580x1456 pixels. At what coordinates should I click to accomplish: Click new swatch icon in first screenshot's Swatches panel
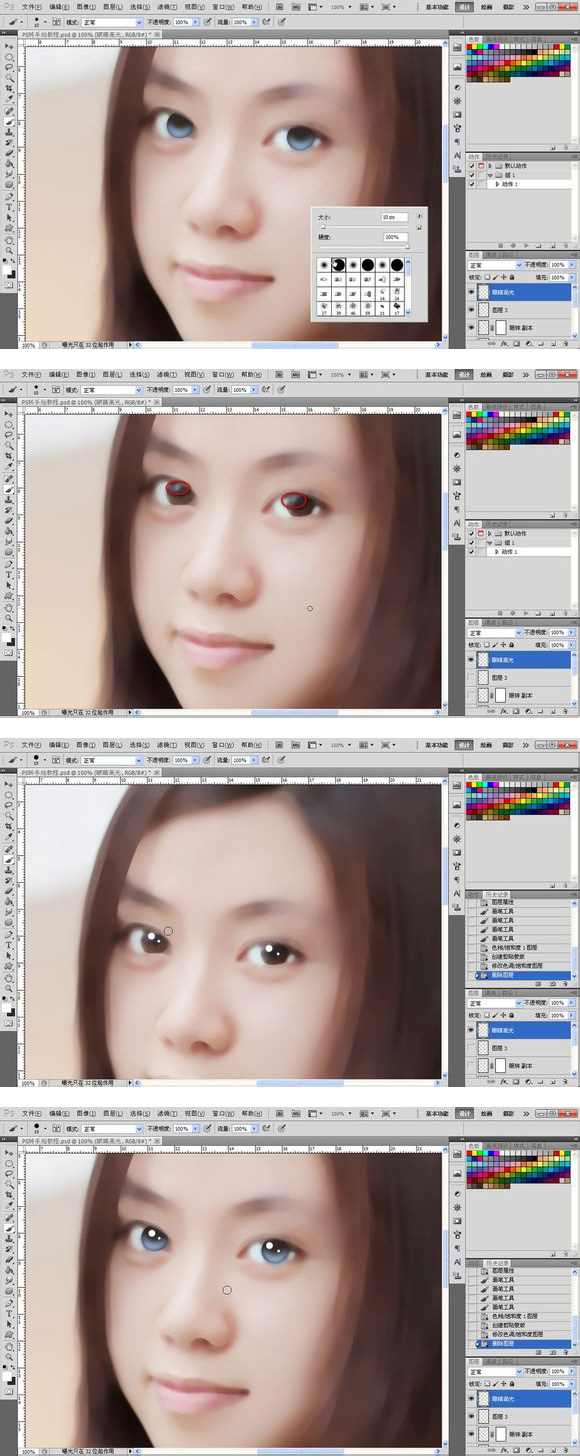[552, 147]
